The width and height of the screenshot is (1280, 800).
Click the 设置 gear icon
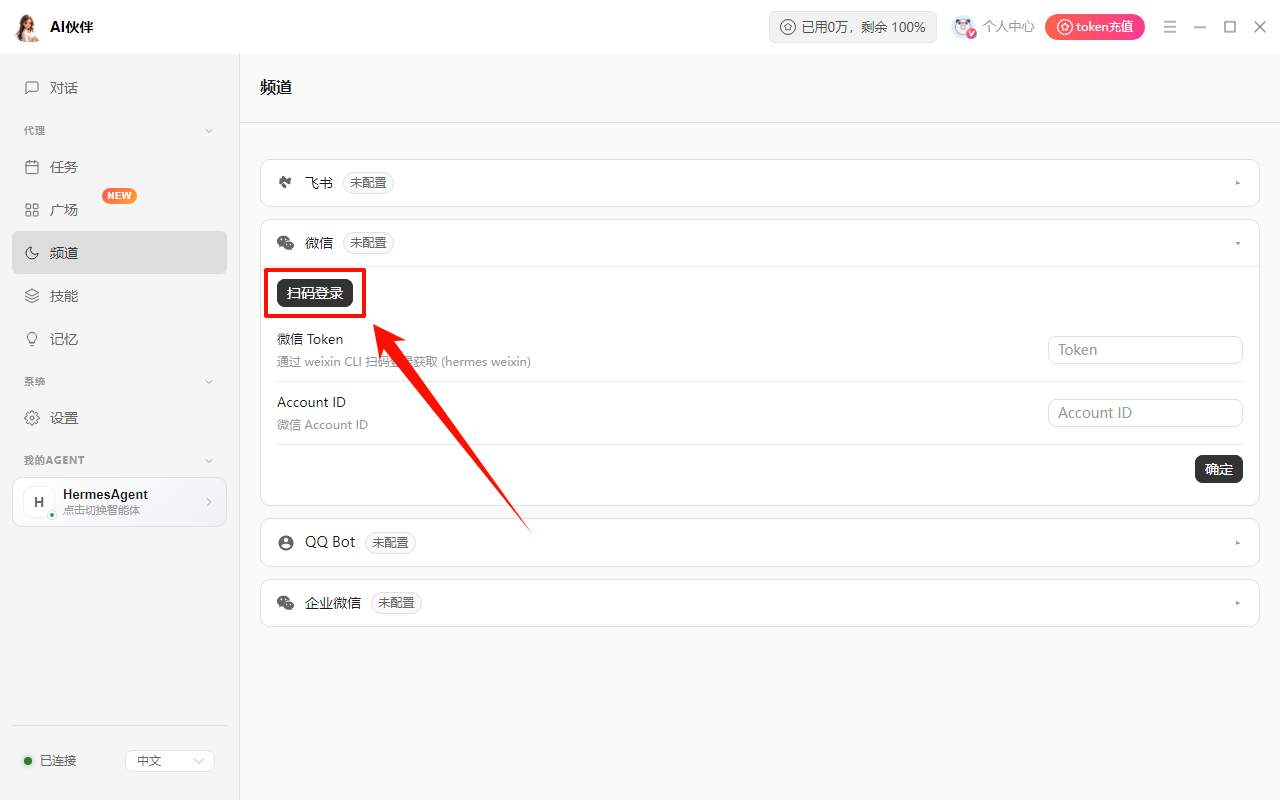point(32,418)
